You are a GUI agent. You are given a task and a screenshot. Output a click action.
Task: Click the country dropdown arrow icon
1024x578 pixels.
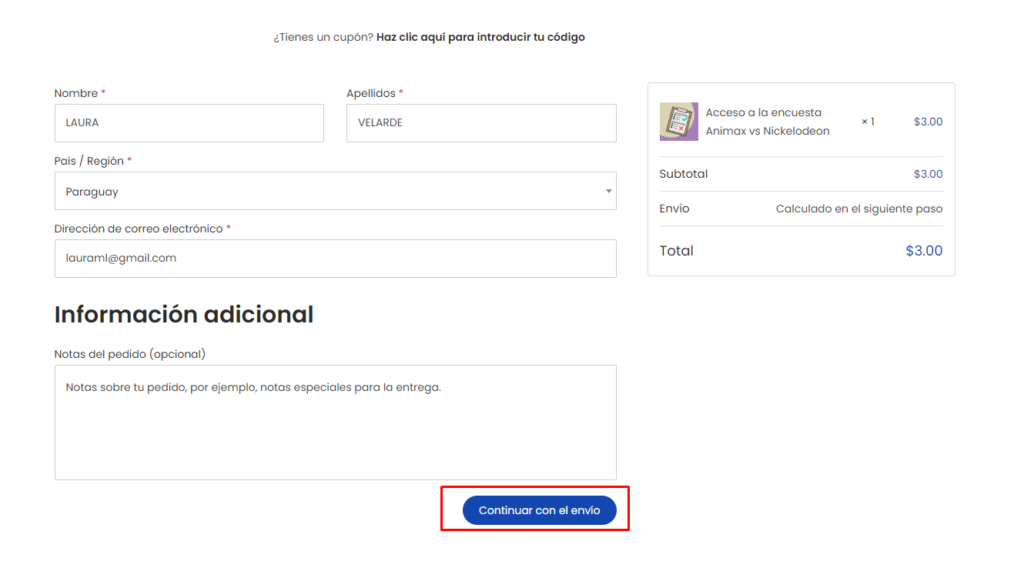tap(608, 191)
